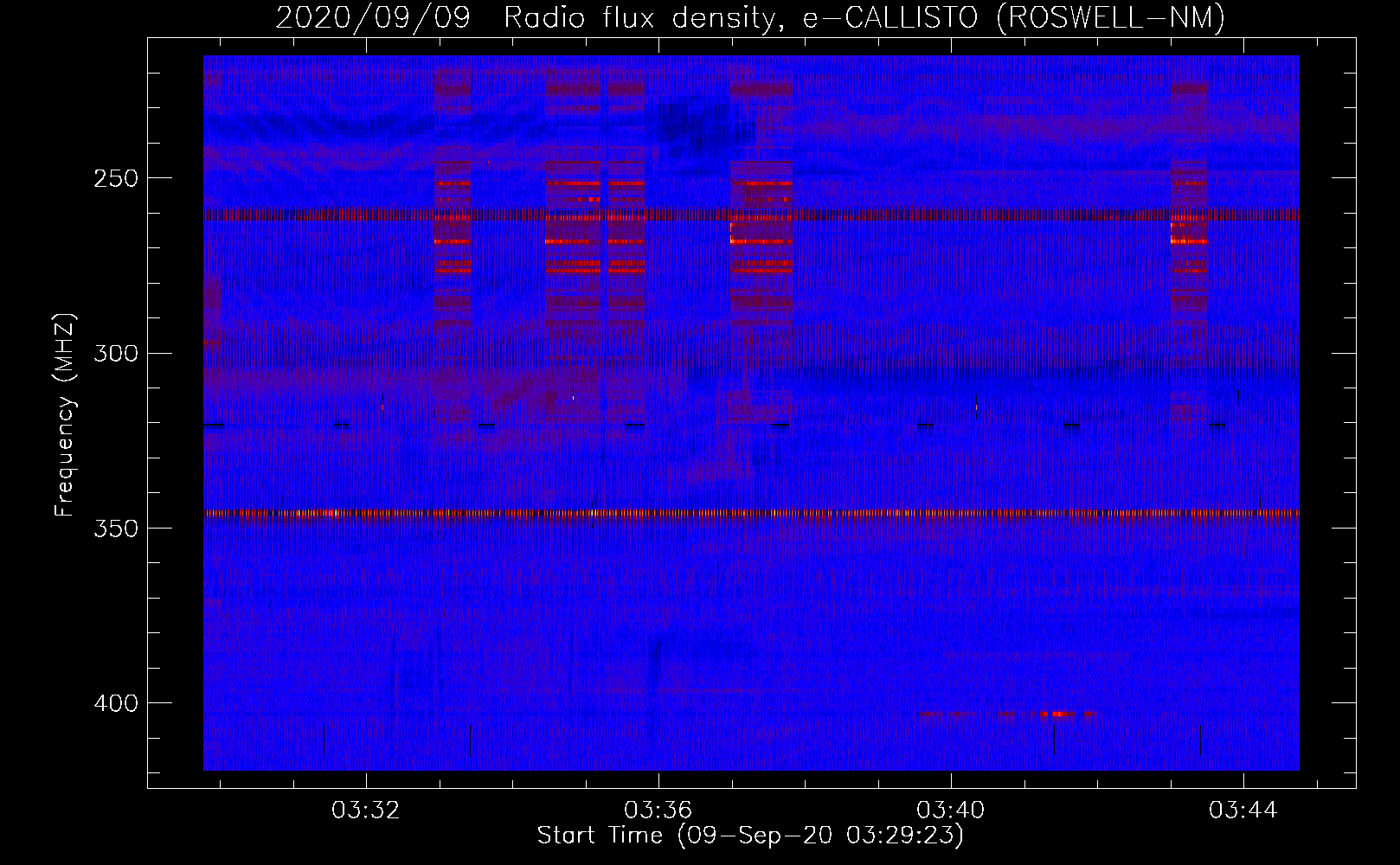The height and width of the screenshot is (865, 1400).
Task: Click the Frequency (MHZ) axis title
Action: point(65,415)
